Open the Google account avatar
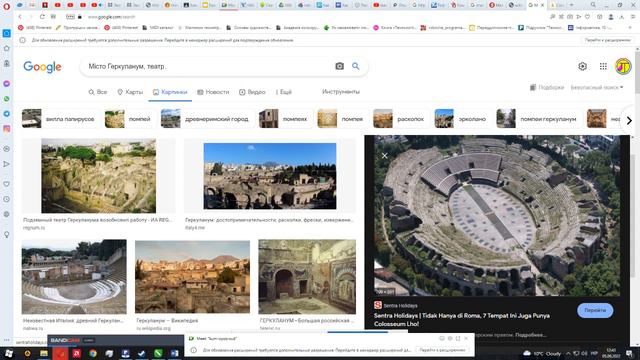Viewport: 640px width, 360px height. [x=623, y=66]
